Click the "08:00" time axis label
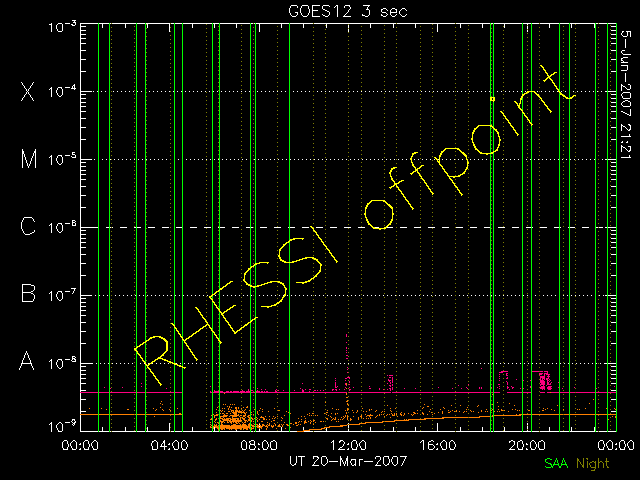640x480 pixels. pyautogui.click(x=259, y=445)
